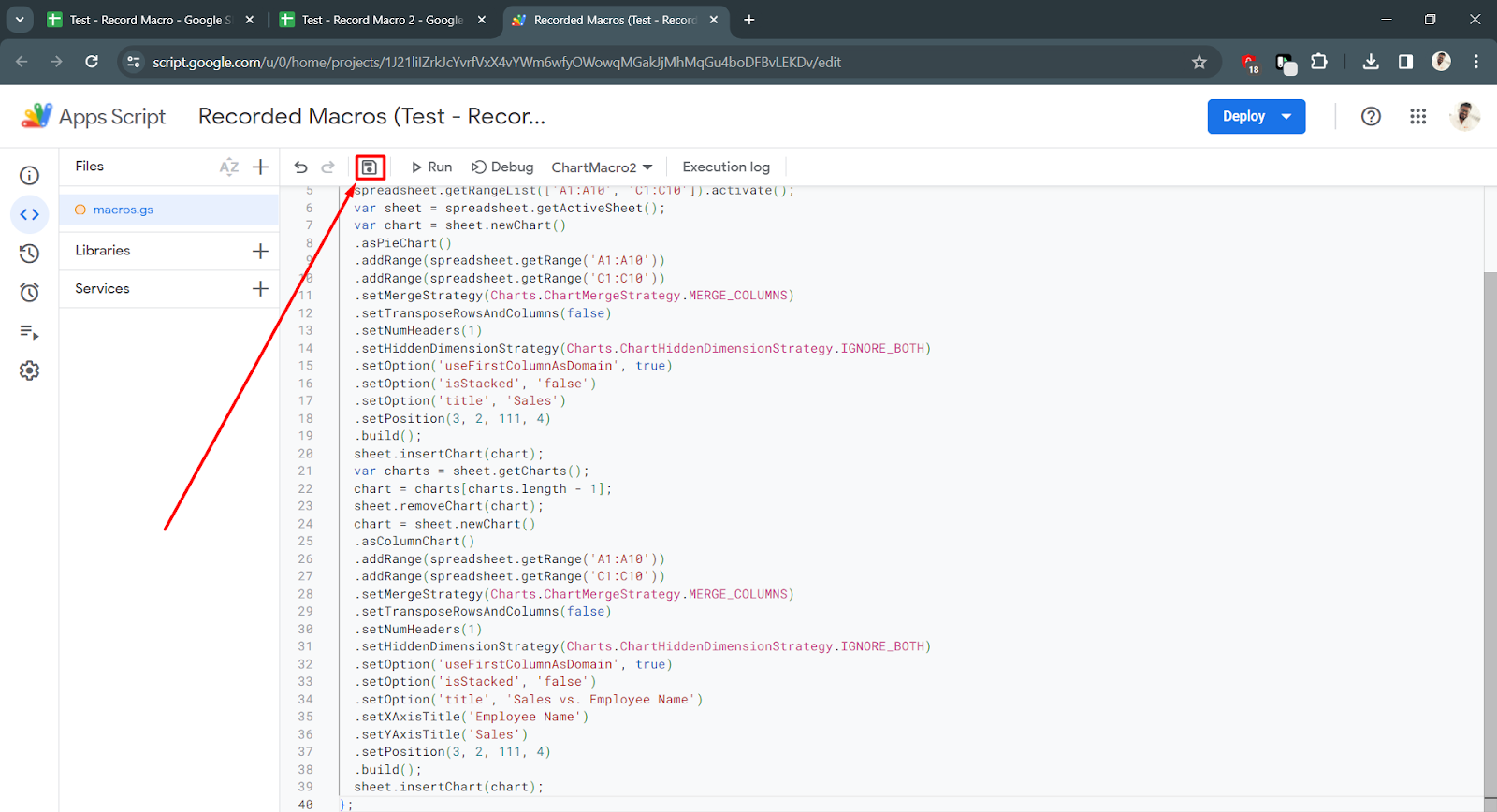Open the Deploy dropdown arrow
The width and height of the screenshot is (1497, 812).
(x=1287, y=117)
